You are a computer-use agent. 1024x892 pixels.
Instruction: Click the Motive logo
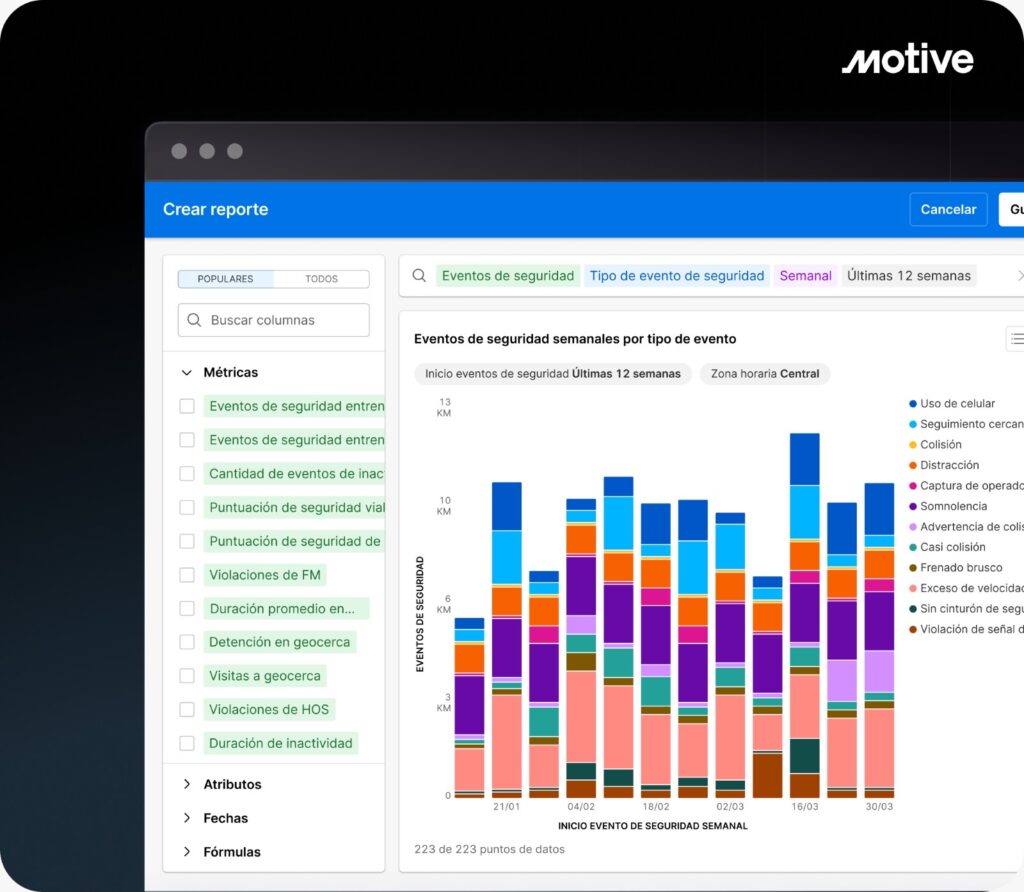[x=907, y=60]
